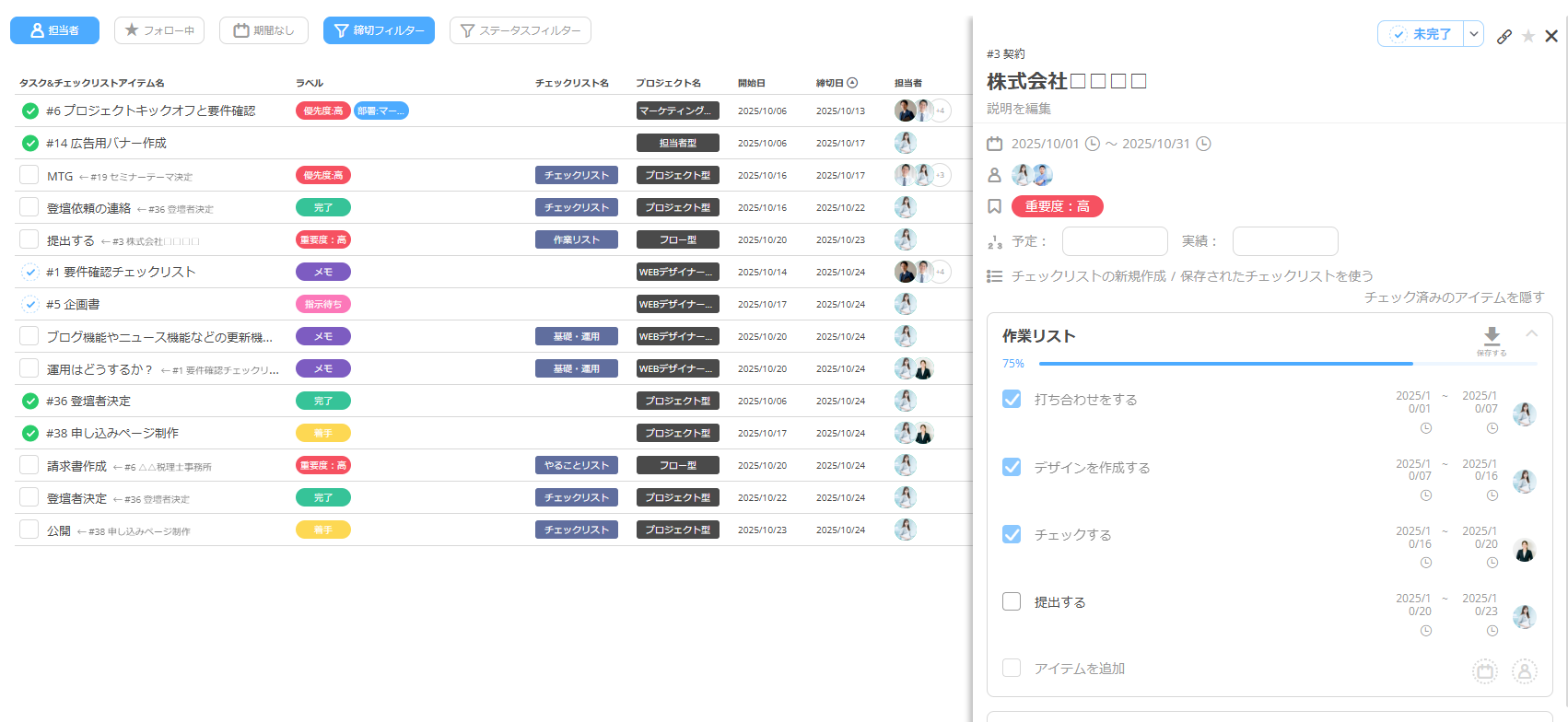Close the task detail panel
This screenshot has width=1568, height=722.
1551,36
